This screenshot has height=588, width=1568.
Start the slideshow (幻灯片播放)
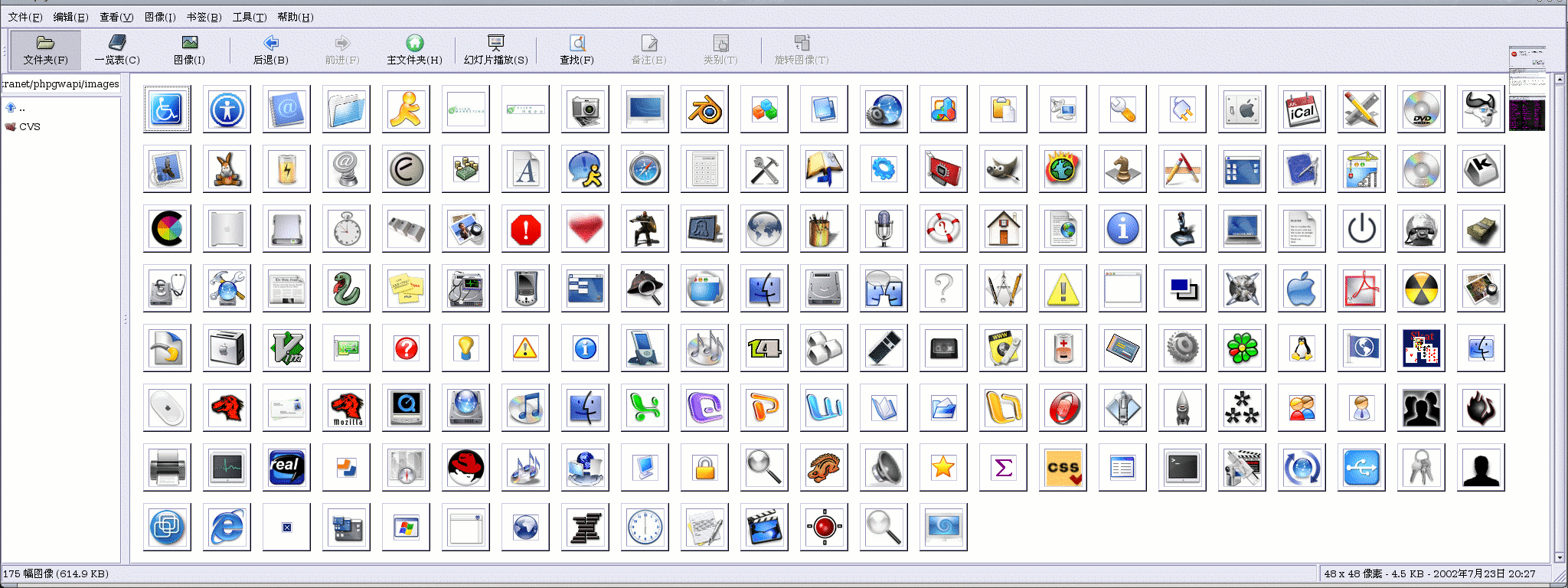[495, 50]
